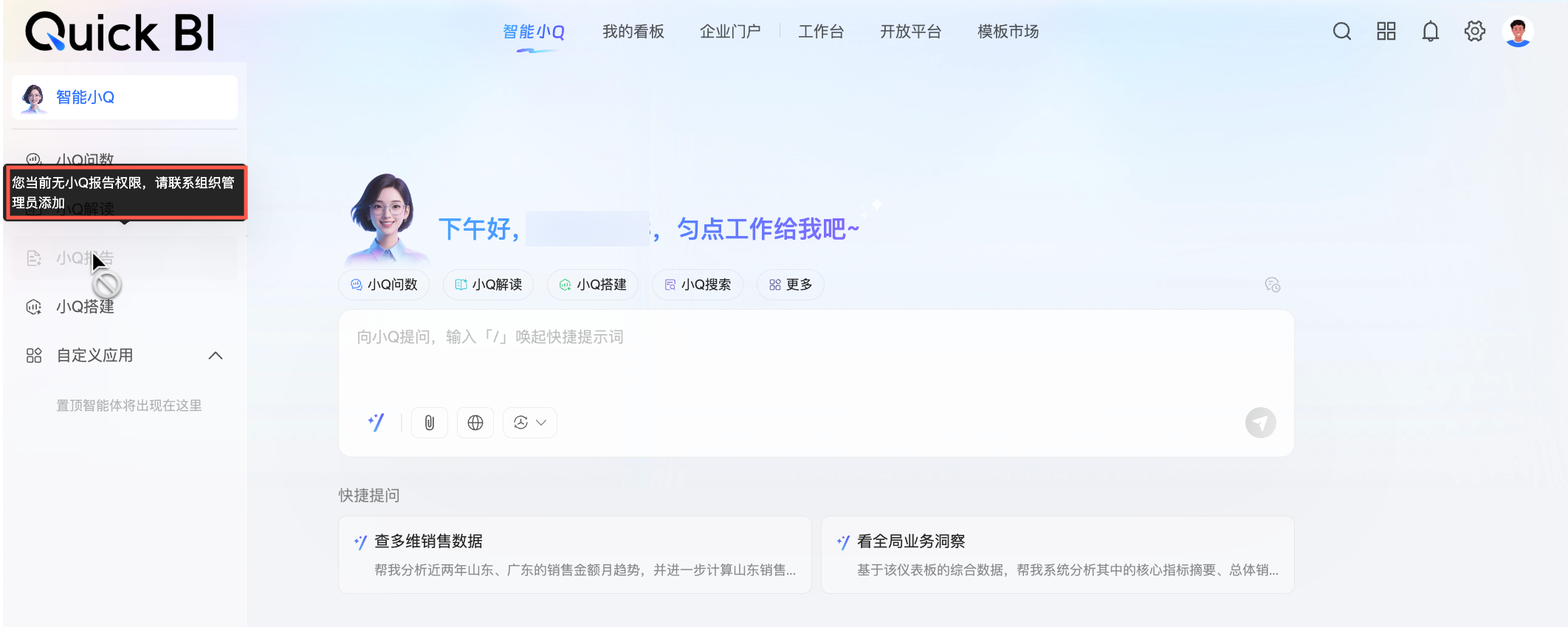This screenshot has width=1568, height=627.
Task: Open 工作台 tab
Action: [821, 32]
